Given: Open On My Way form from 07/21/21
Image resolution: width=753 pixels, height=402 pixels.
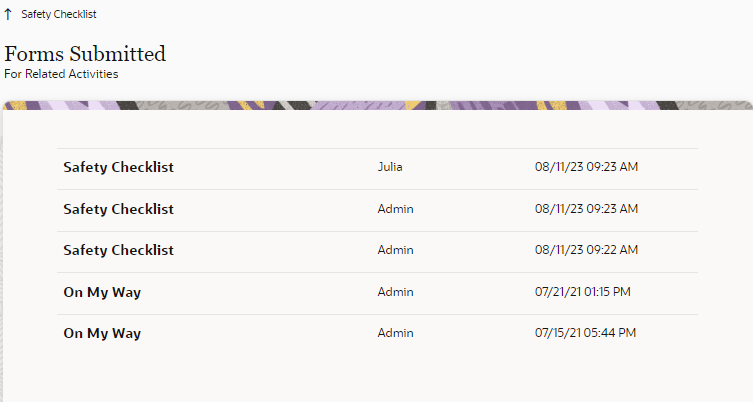Looking at the screenshot, I should [102, 292].
